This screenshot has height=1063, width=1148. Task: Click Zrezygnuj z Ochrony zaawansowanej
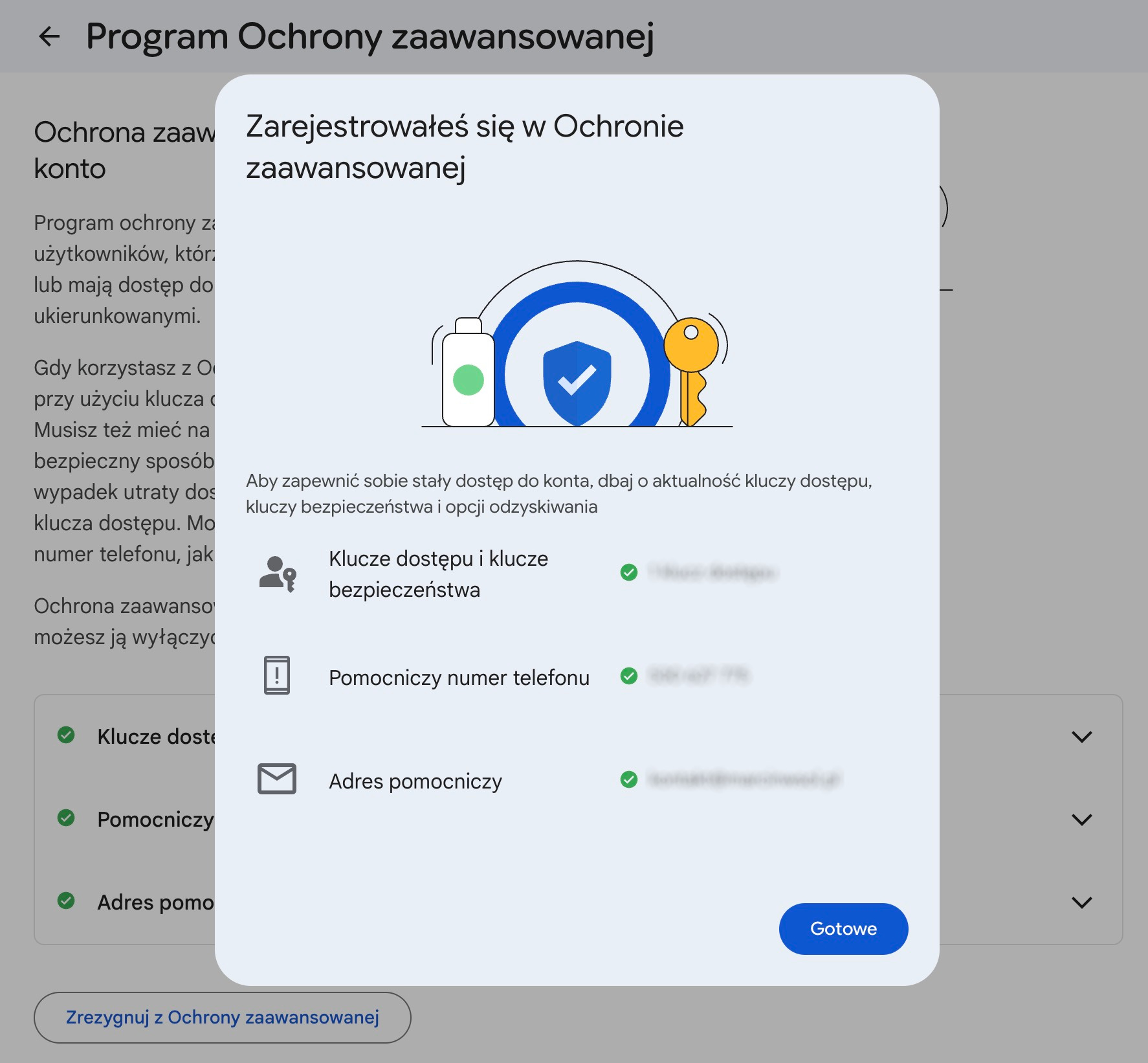coord(221,1018)
